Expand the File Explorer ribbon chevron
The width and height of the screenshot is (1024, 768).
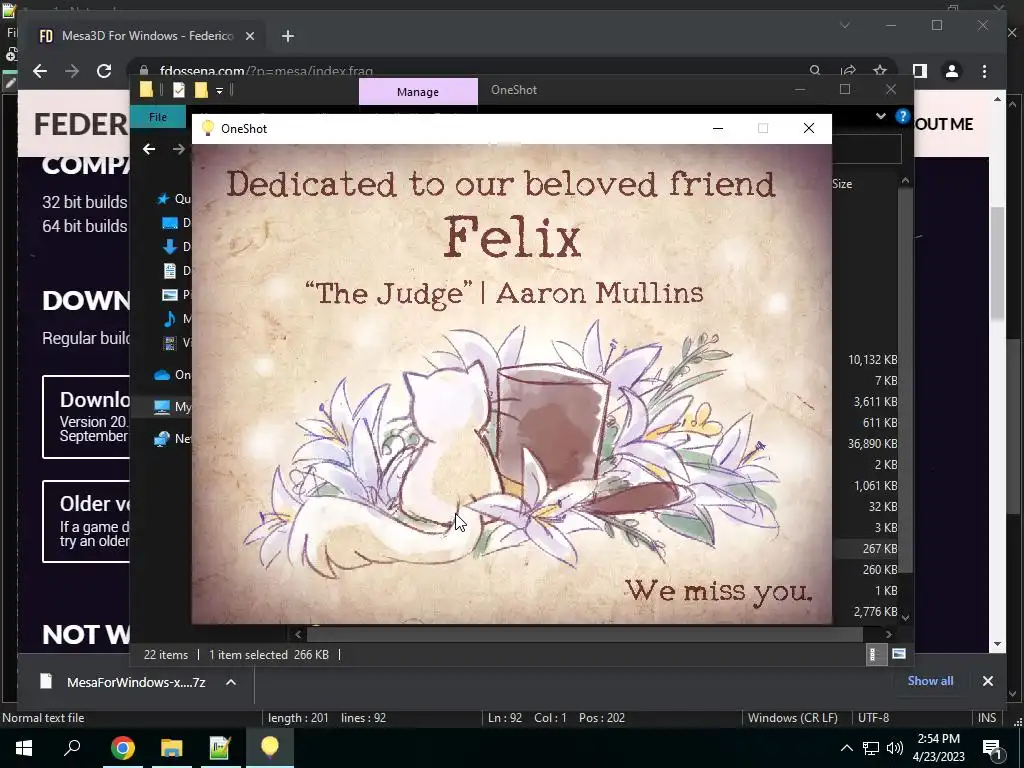(x=880, y=116)
